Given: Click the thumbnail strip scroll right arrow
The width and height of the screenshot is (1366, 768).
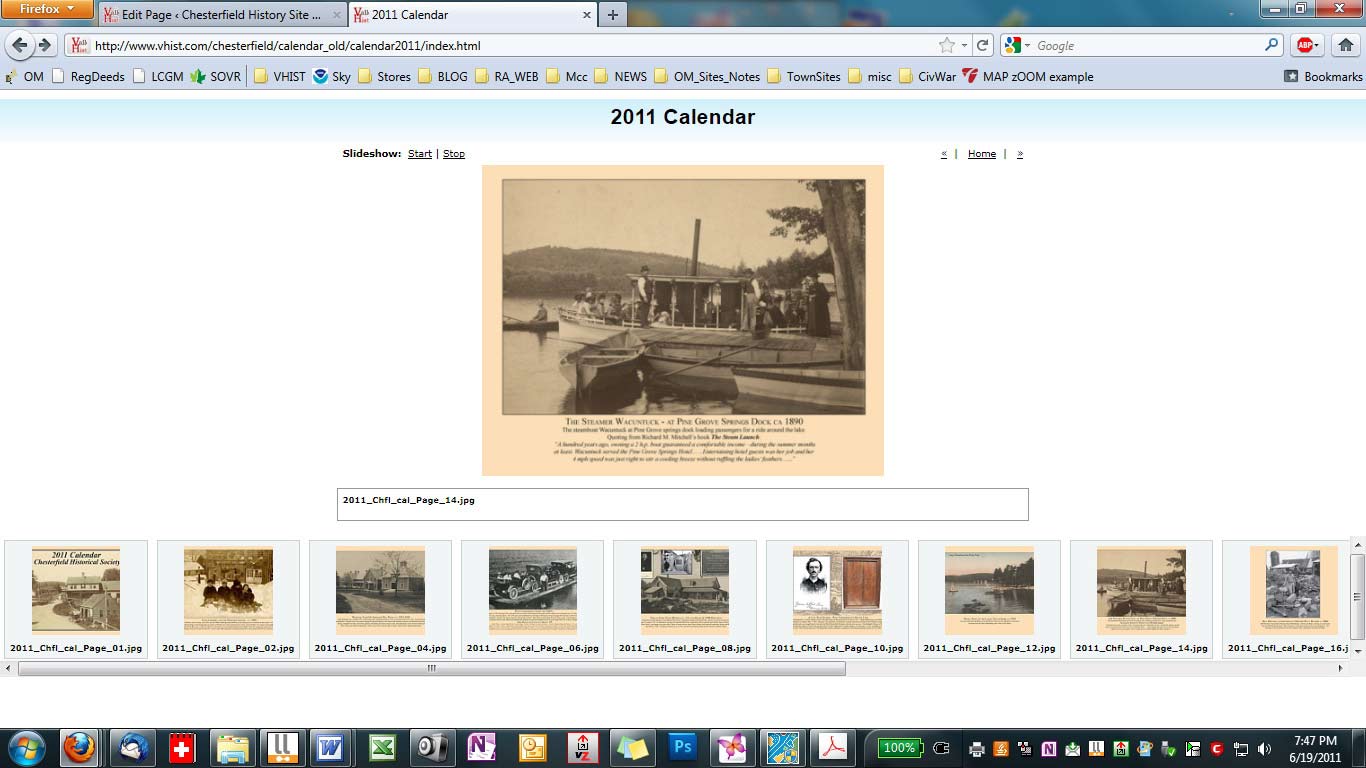Looking at the screenshot, I should (x=1340, y=668).
